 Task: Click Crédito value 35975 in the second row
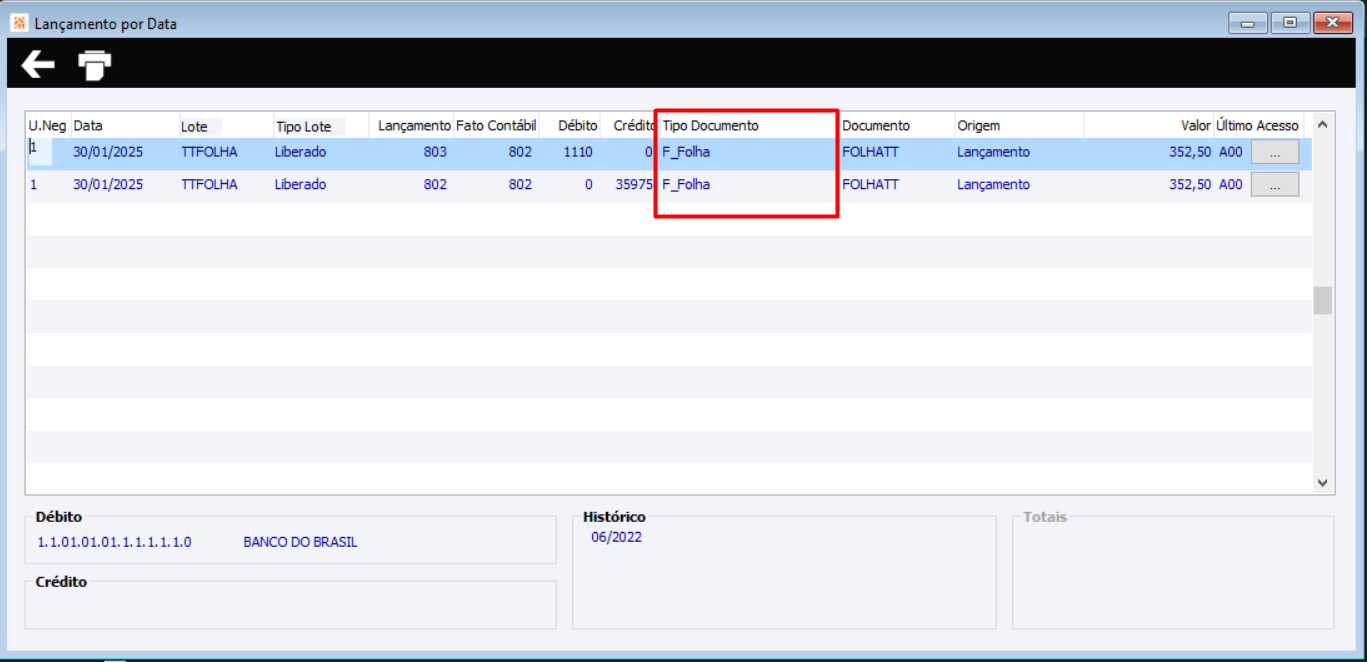(635, 184)
